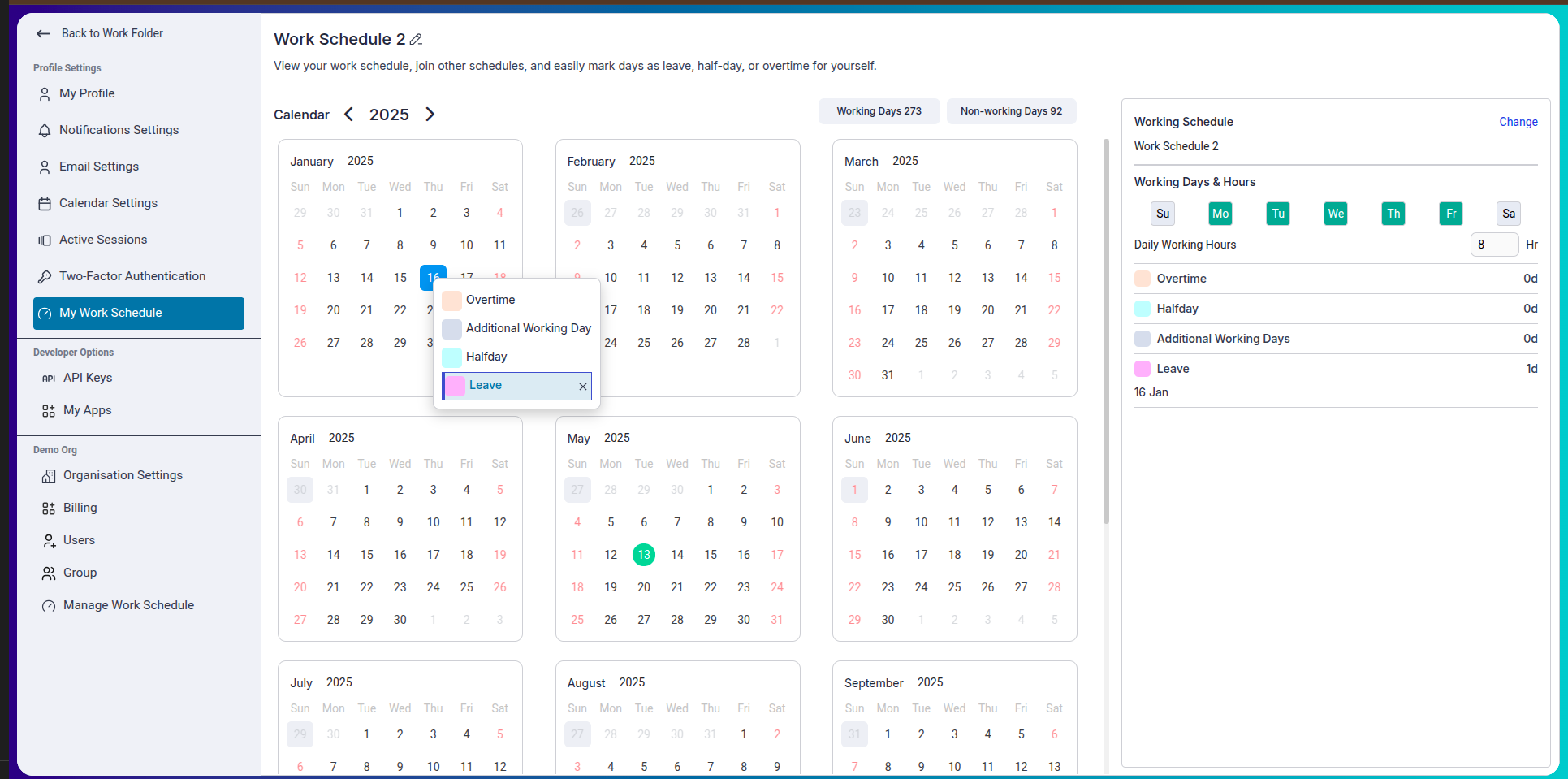Click the Leave color swatch in the legend panel
This screenshot has width=1568, height=779.
1142,369
